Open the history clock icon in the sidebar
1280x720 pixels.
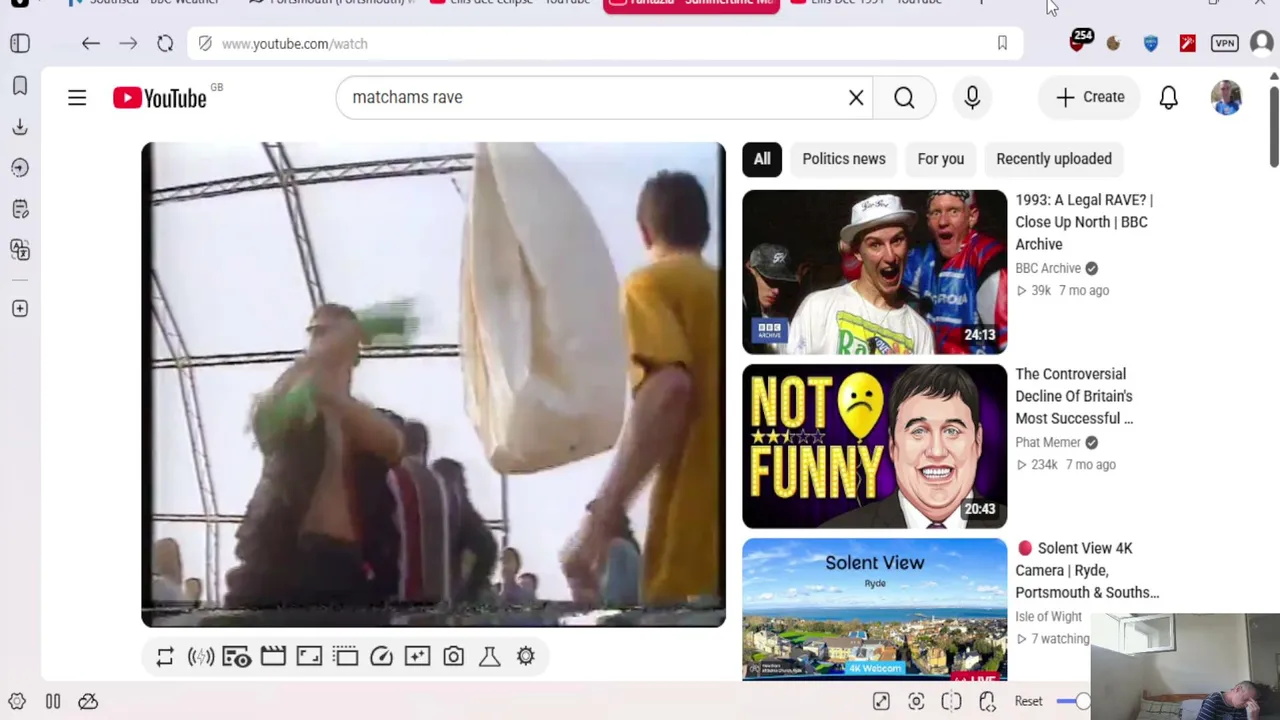pos(20,168)
